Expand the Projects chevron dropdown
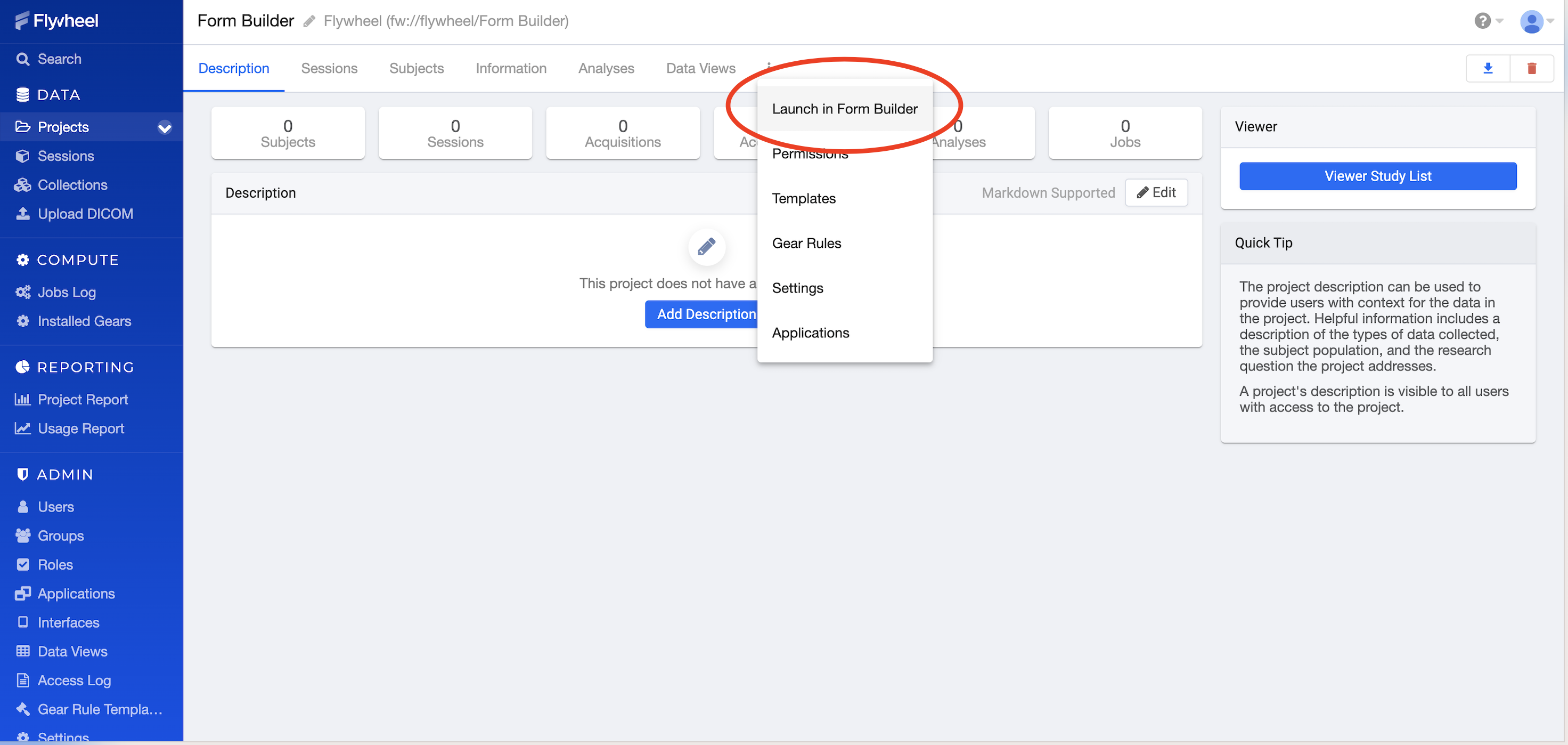1568x745 pixels. click(165, 127)
